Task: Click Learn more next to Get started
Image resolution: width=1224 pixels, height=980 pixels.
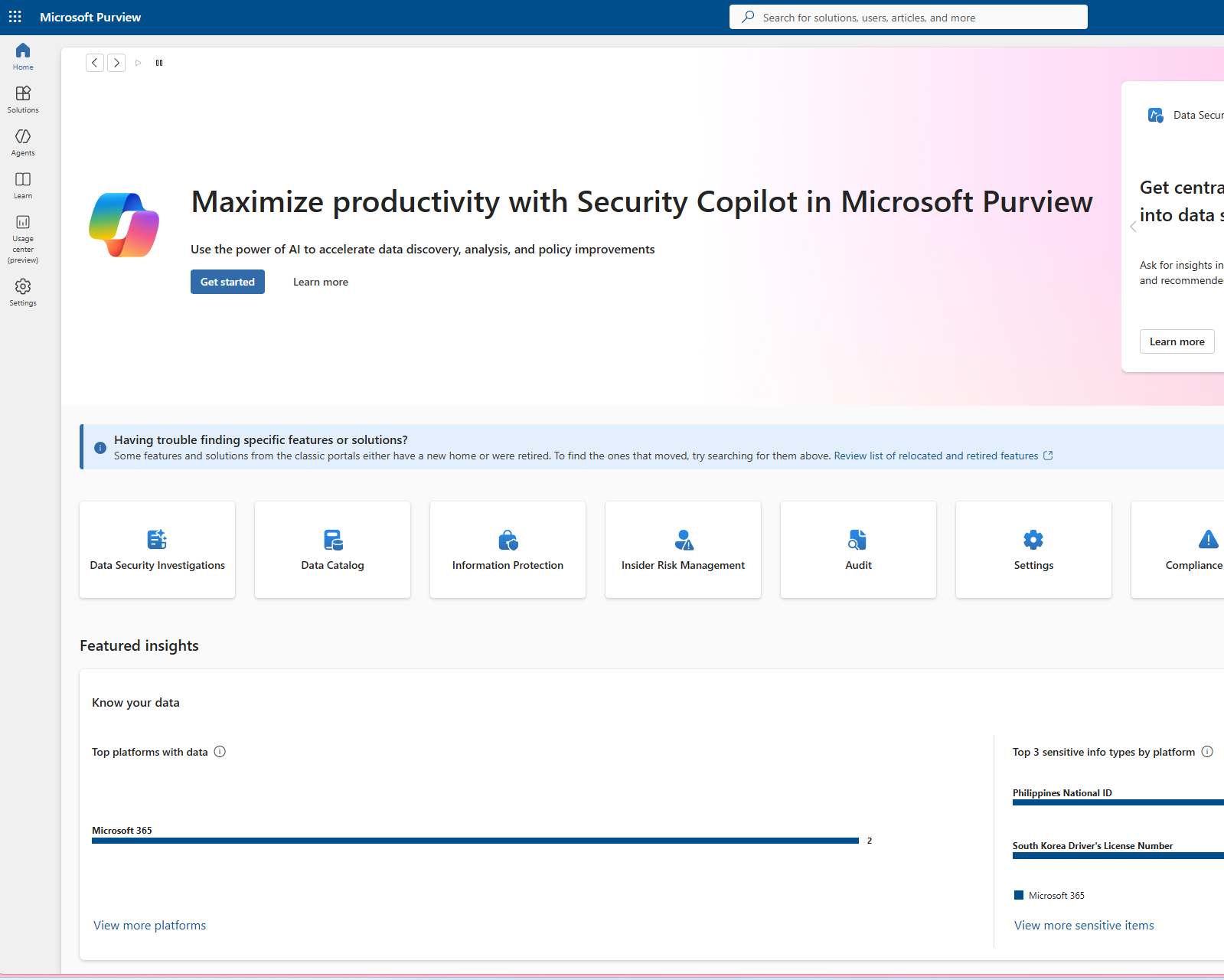Action: pos(321,282)
